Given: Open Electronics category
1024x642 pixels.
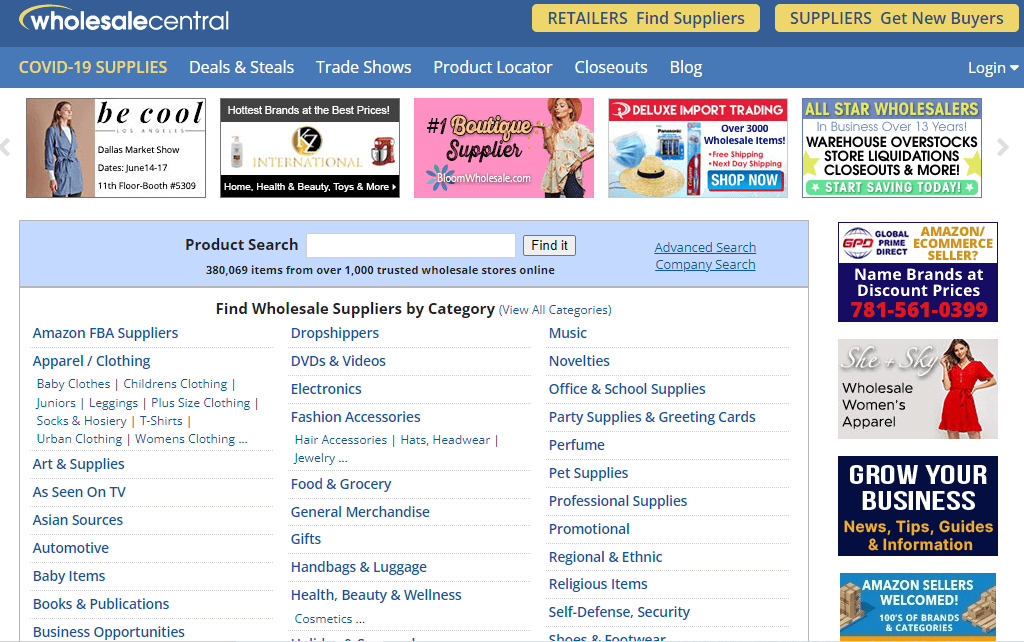Looking at the screenshot, I should [x=326, y=389].
